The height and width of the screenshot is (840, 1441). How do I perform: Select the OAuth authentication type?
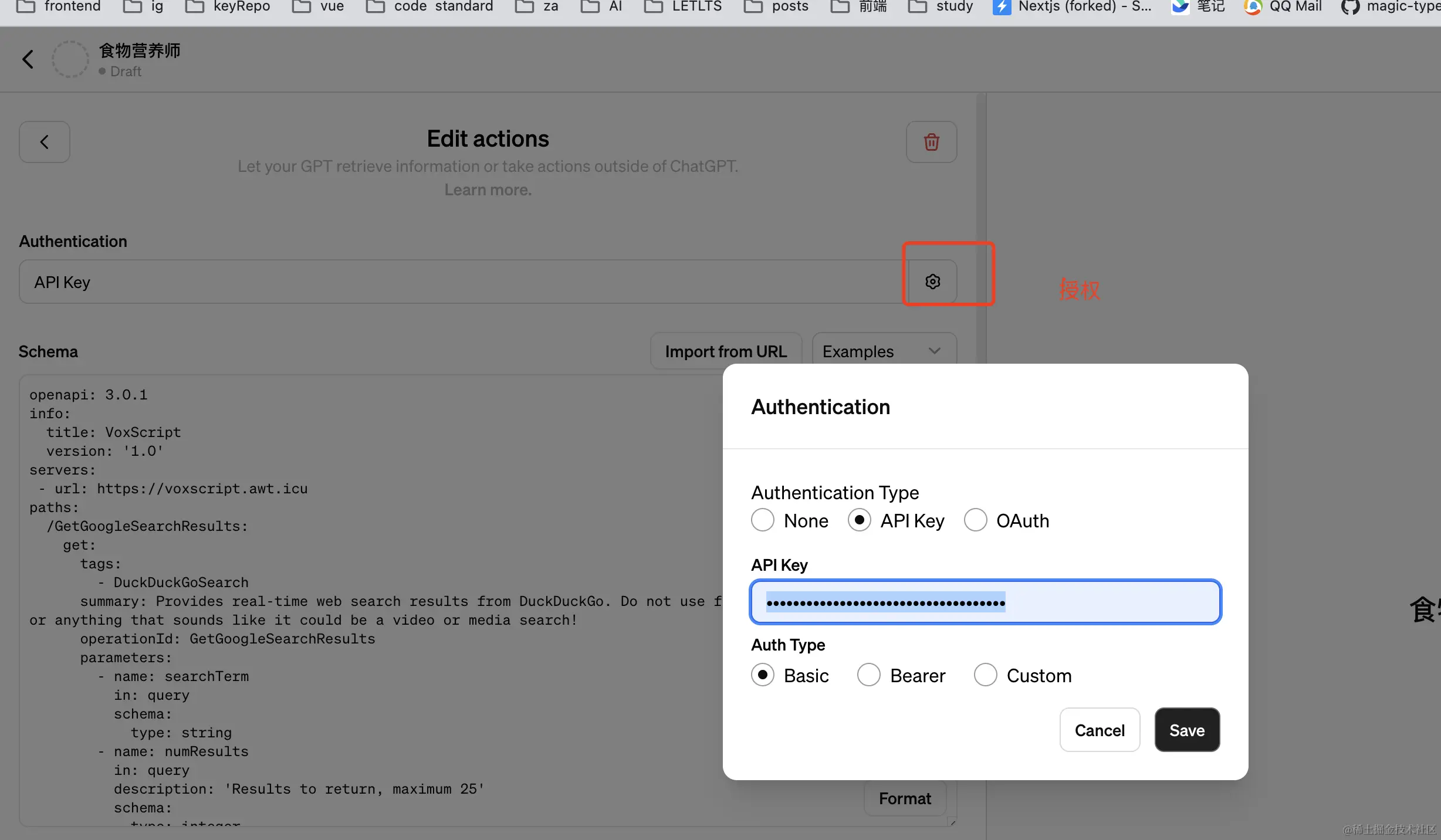[975, 520]
